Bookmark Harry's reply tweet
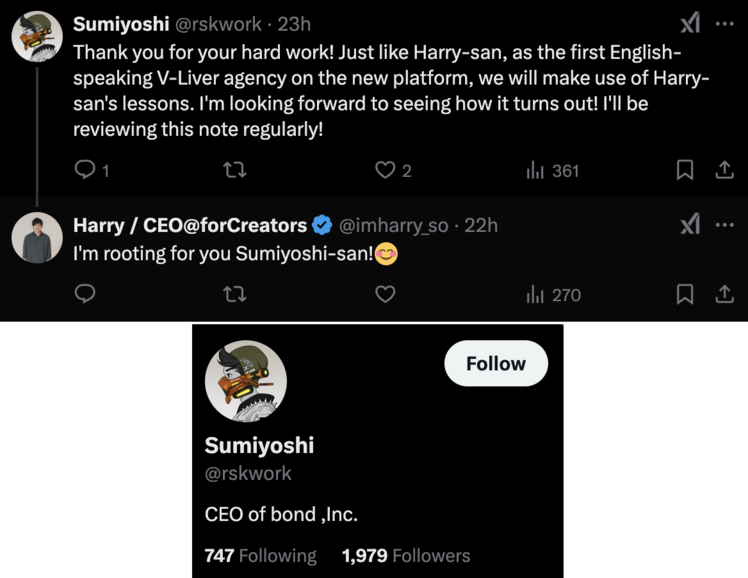Screen dimensions: 748x578 pos(685,294)
